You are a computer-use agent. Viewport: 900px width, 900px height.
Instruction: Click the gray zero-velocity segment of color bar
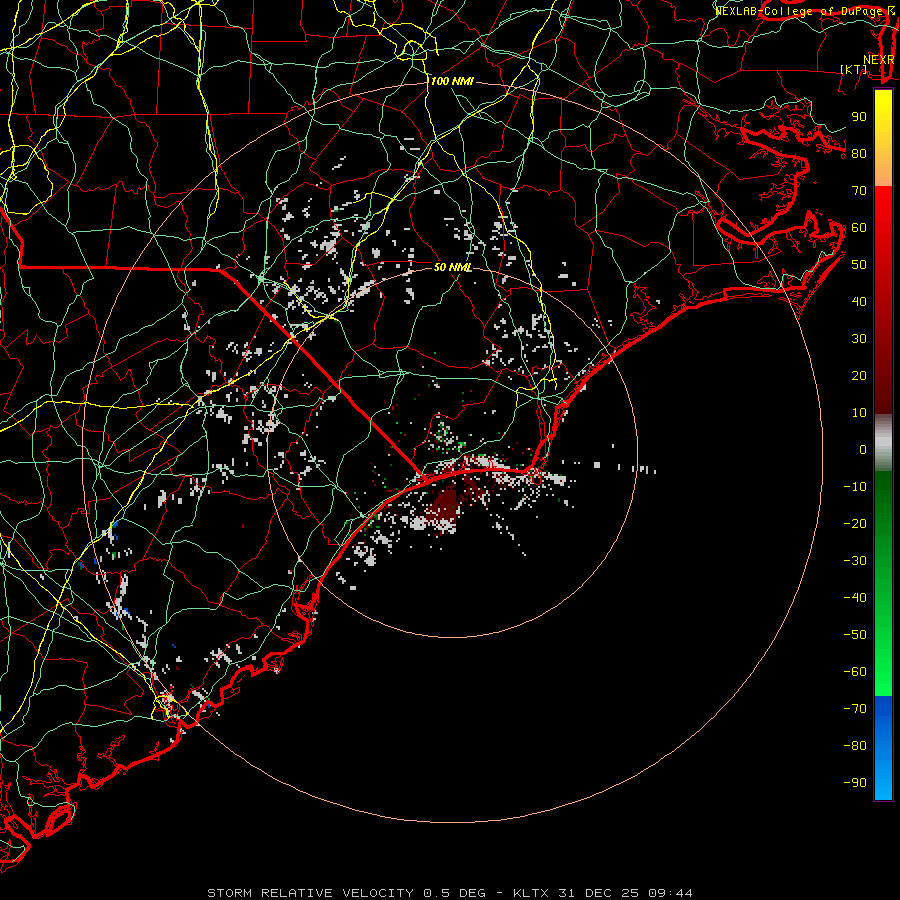click(883, 443)
